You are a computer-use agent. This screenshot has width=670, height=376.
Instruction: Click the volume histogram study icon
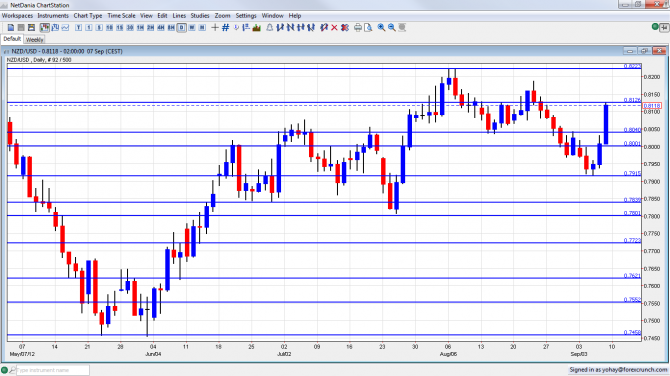[257, 27]
